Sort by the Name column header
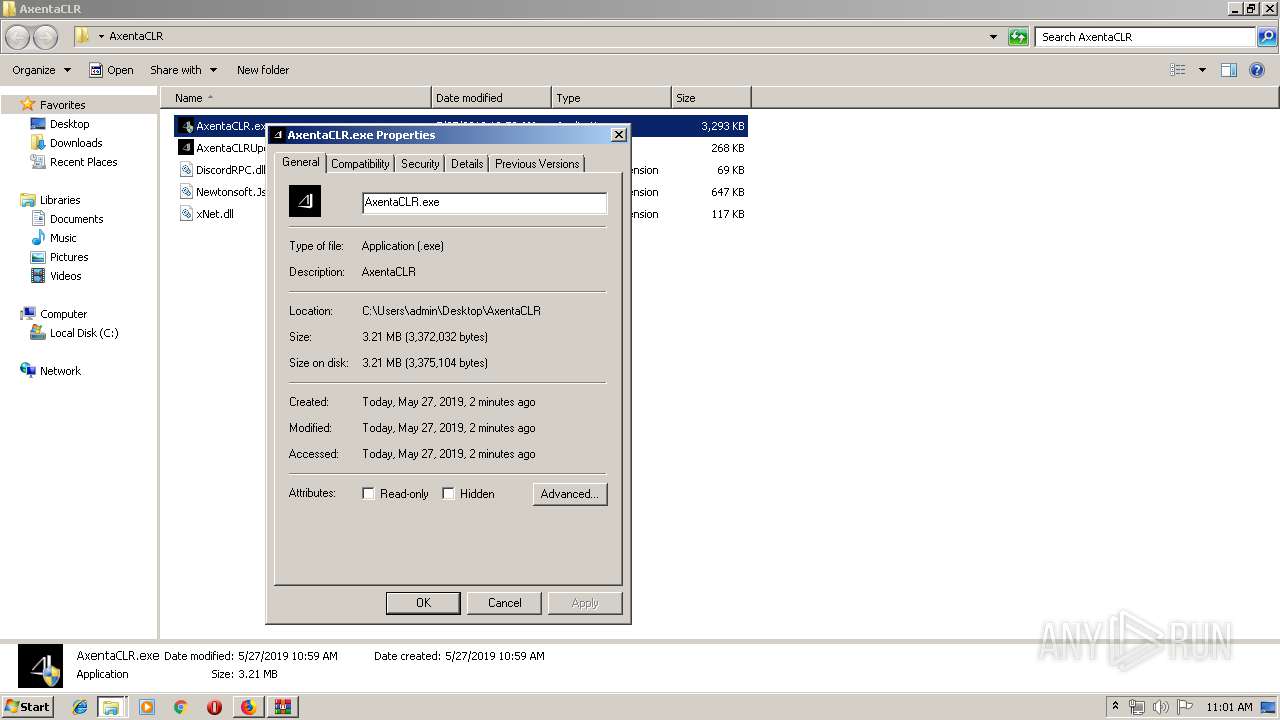Screen dimensions: 1280x720 point(296,98)
